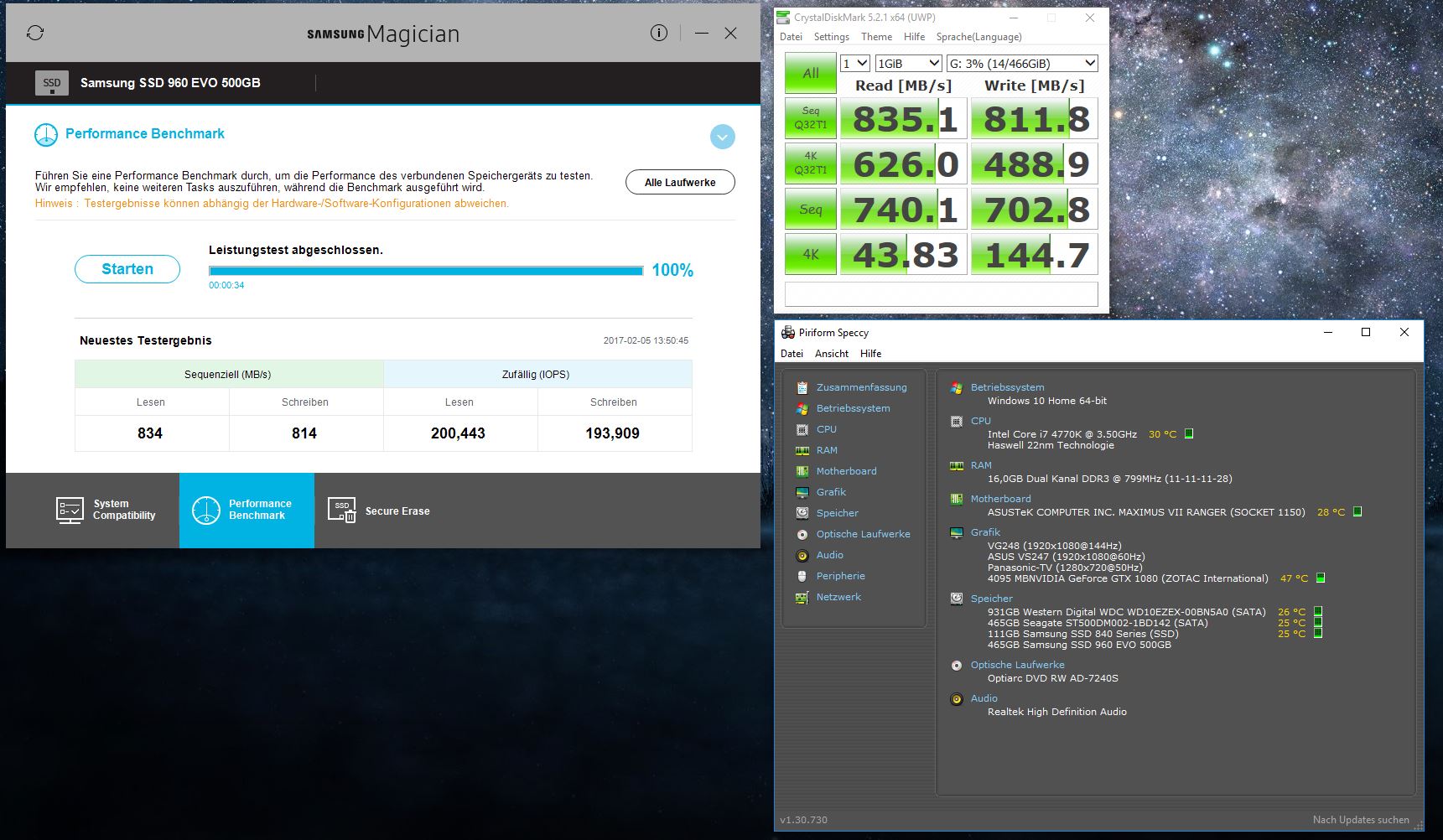Click the empty comment field in CrystalDiskMark

(942, 294)
